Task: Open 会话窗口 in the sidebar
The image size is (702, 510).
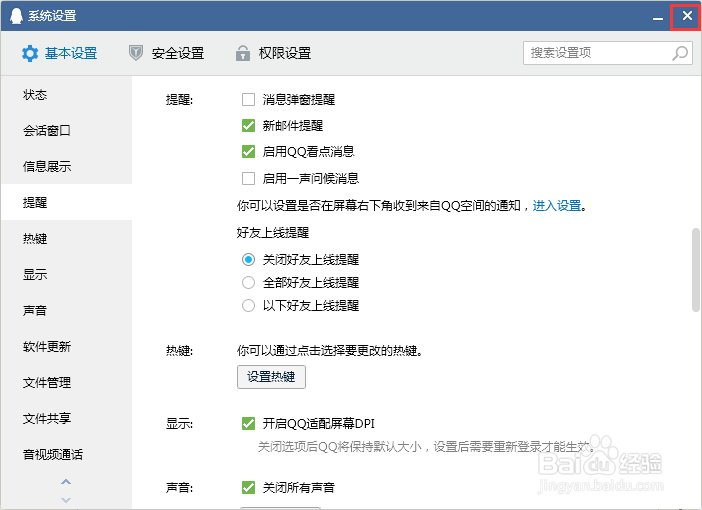Action: (x=66, y=130)
